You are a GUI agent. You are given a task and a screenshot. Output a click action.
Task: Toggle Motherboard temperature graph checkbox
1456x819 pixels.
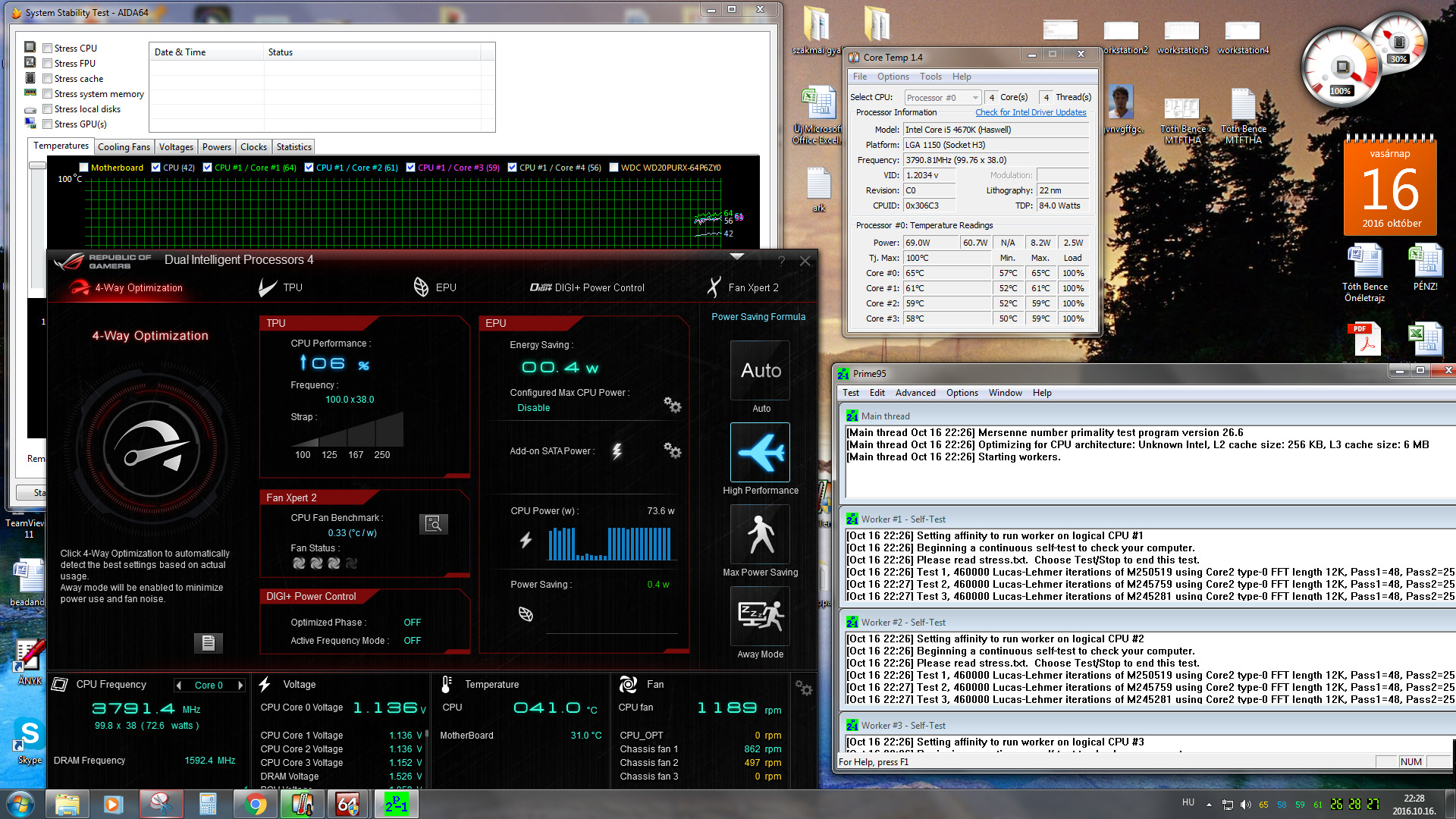(84, 168)
